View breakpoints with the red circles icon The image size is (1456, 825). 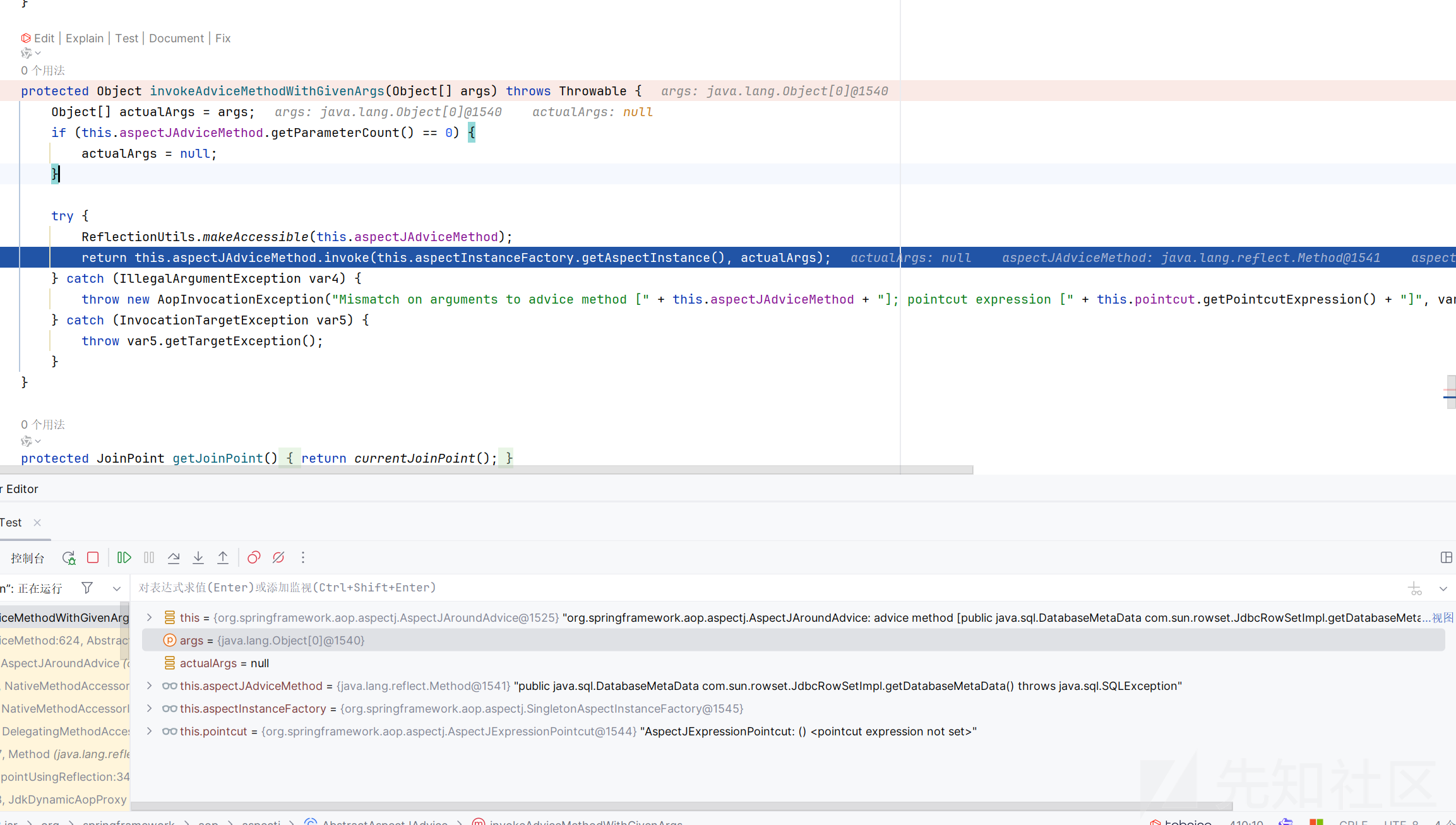point(254,558)
